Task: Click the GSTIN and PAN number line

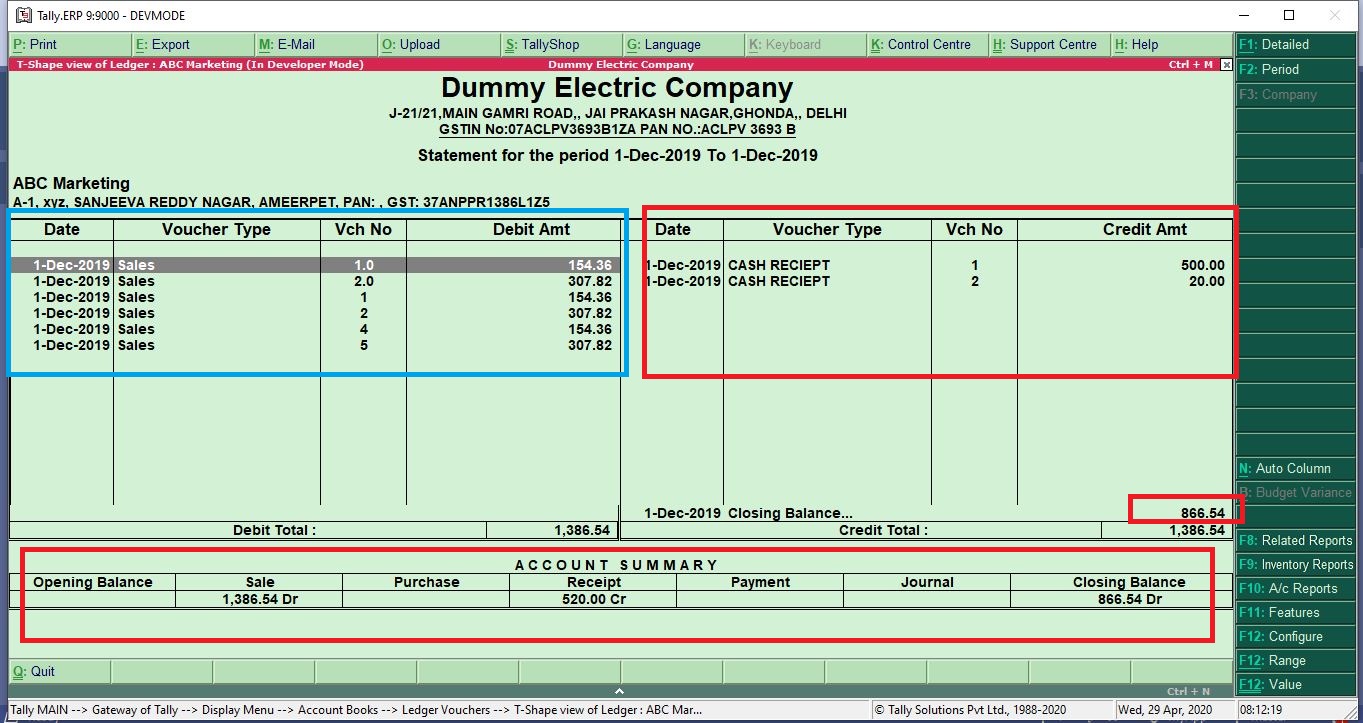Action: tap(618, 129)
